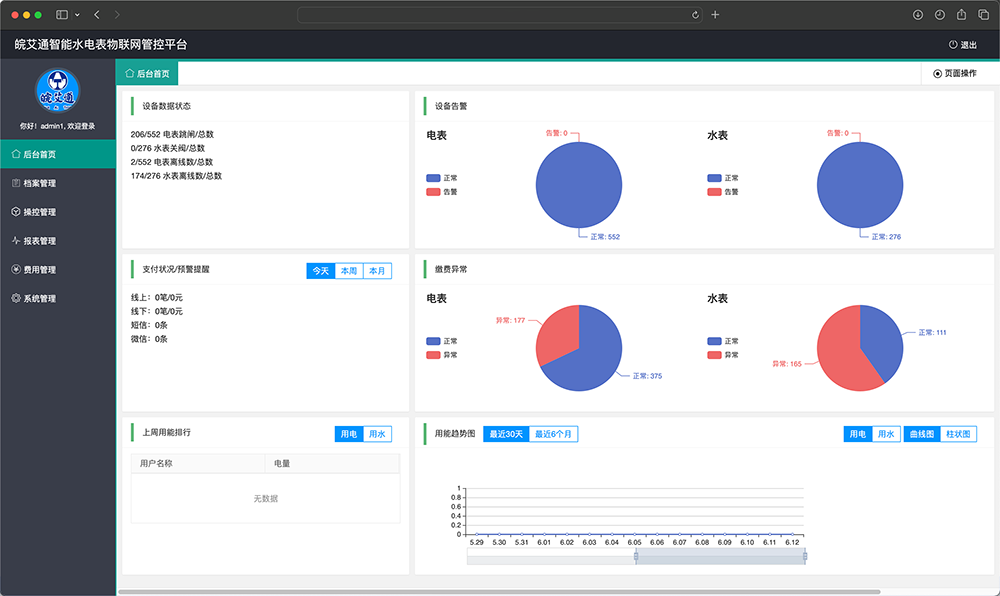Open the Safari downloads icon

pyautogui.click(x=918, y=15)
